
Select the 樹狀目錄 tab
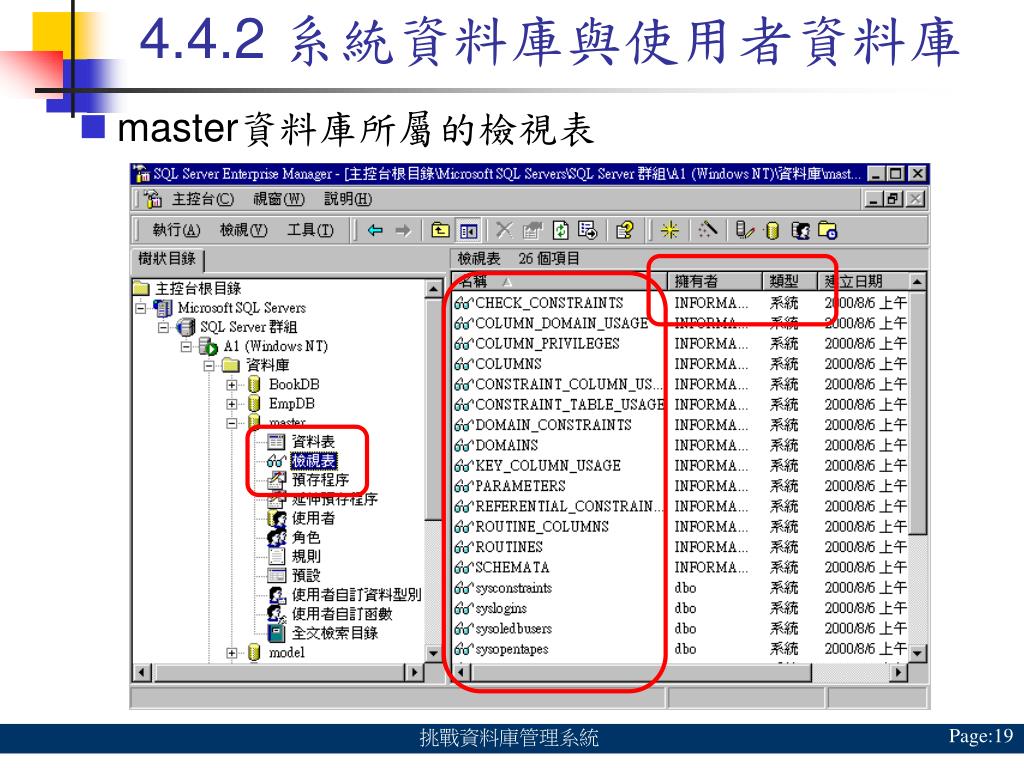(167, 259)
